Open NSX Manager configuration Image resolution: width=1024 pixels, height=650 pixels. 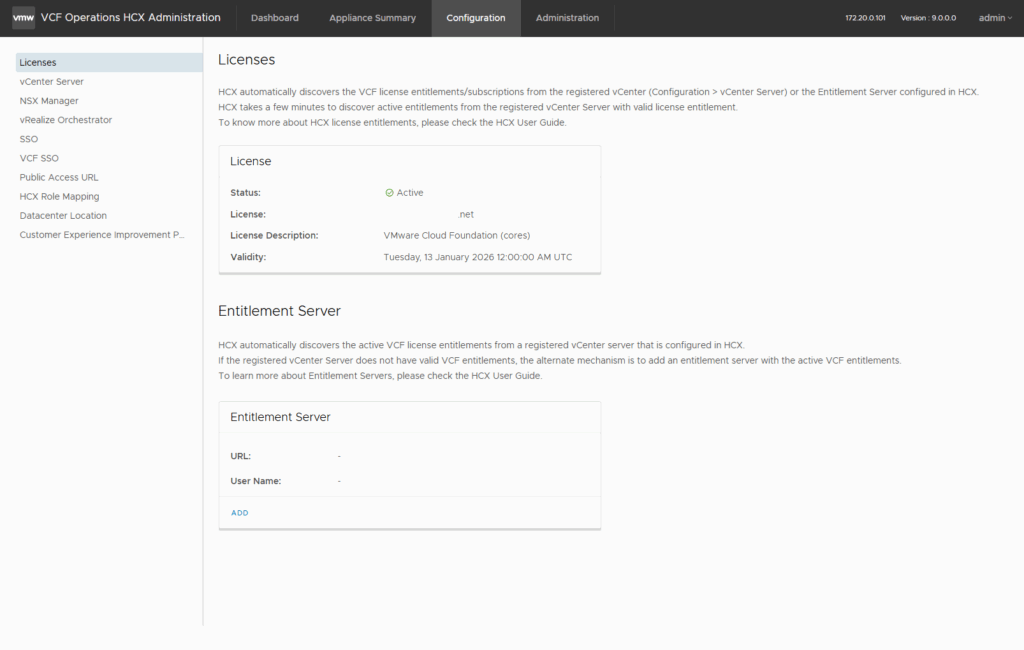click(x=49, y=101)
